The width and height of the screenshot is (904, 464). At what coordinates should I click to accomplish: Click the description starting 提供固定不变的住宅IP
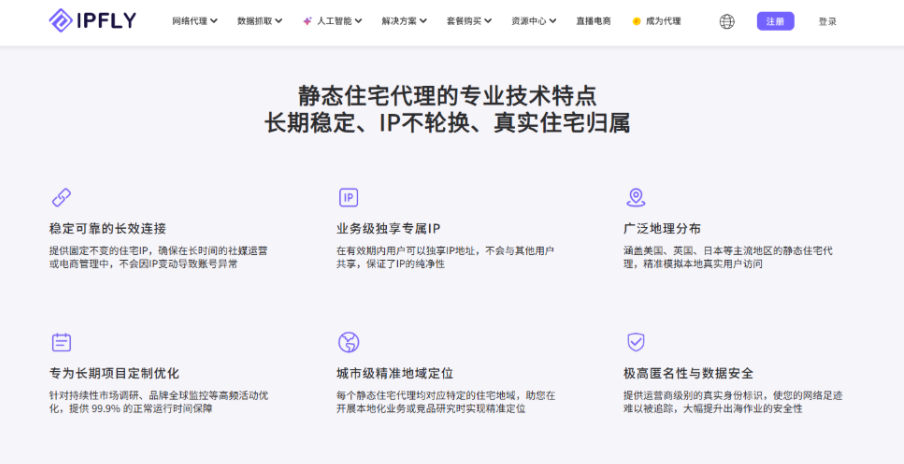[x=159, y=258]
